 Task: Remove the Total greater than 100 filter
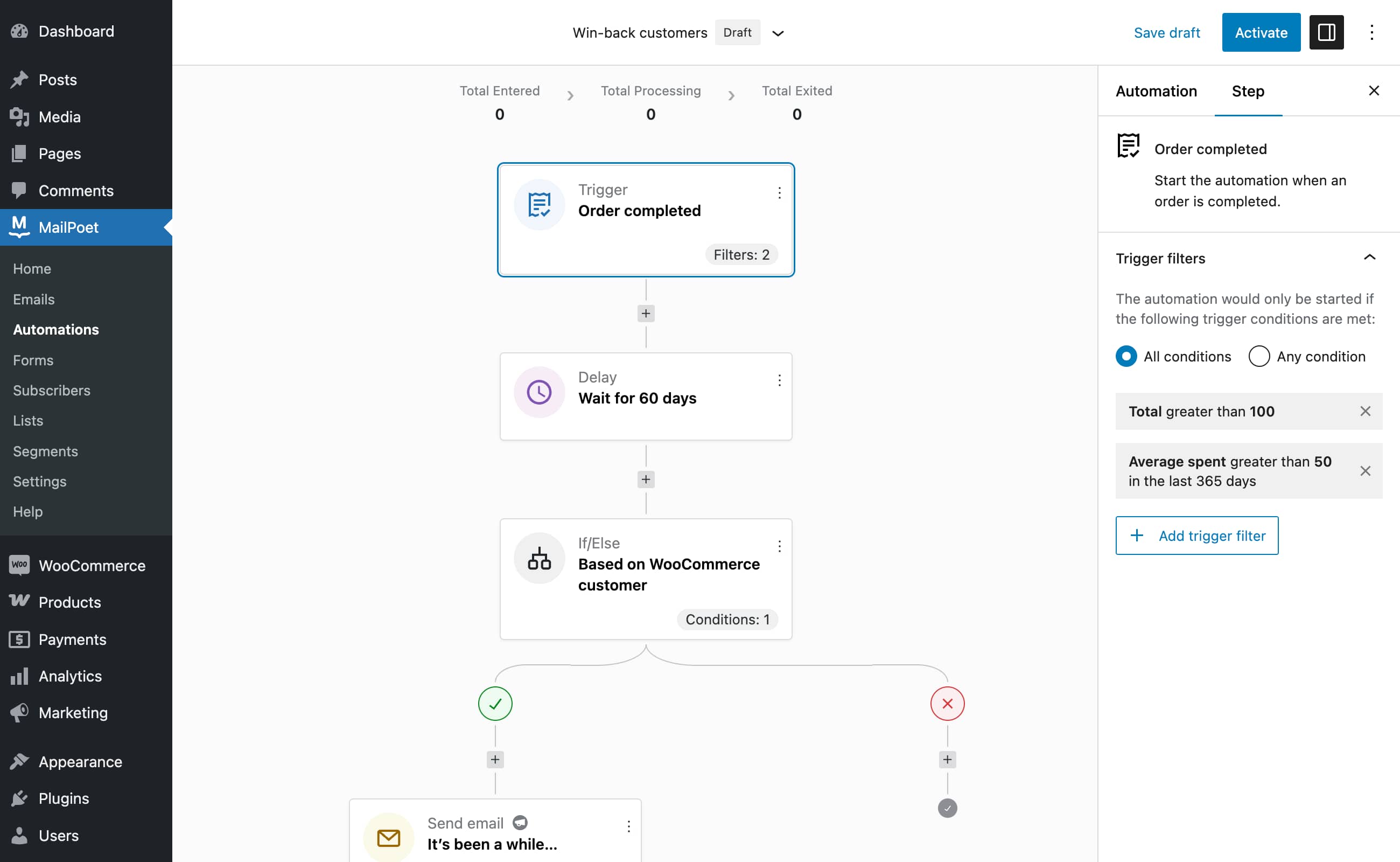click(x=1365, y=411)
